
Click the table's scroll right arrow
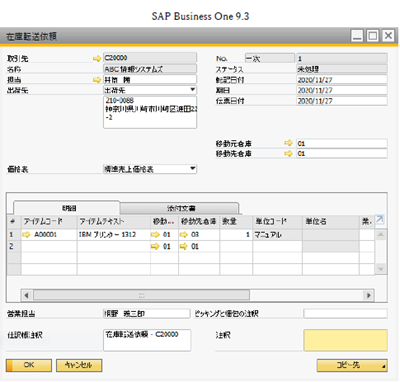pyautogui.click(x=369, y=295)
